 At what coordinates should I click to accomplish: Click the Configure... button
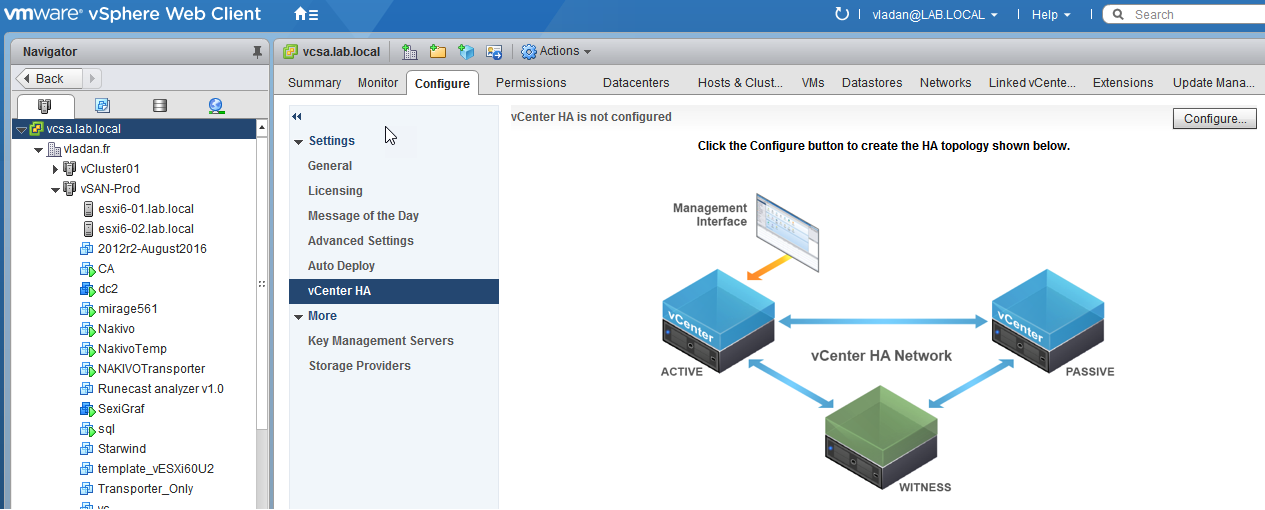pos(1214,119)
